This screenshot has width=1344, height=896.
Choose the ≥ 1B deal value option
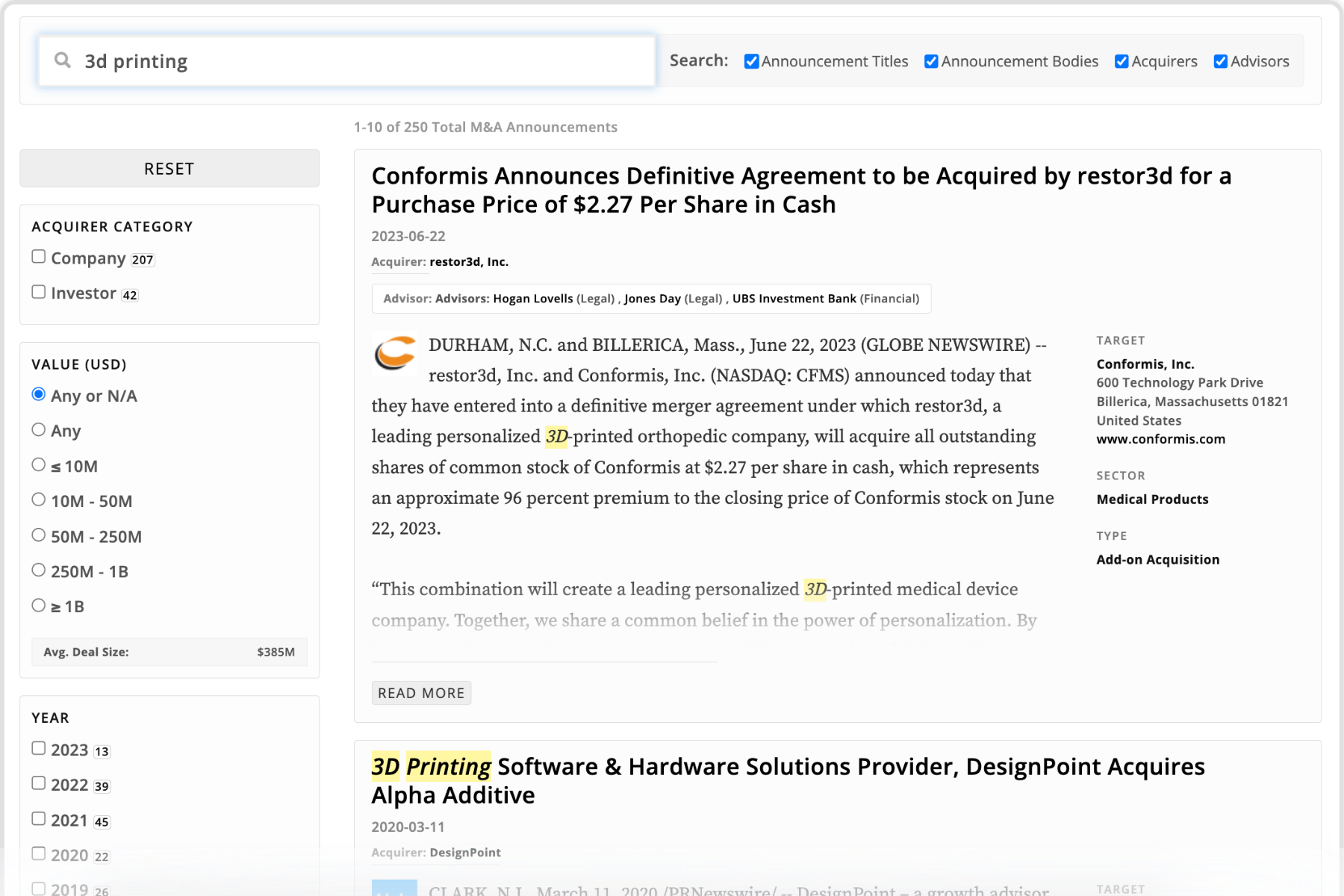tap(39, 606)
